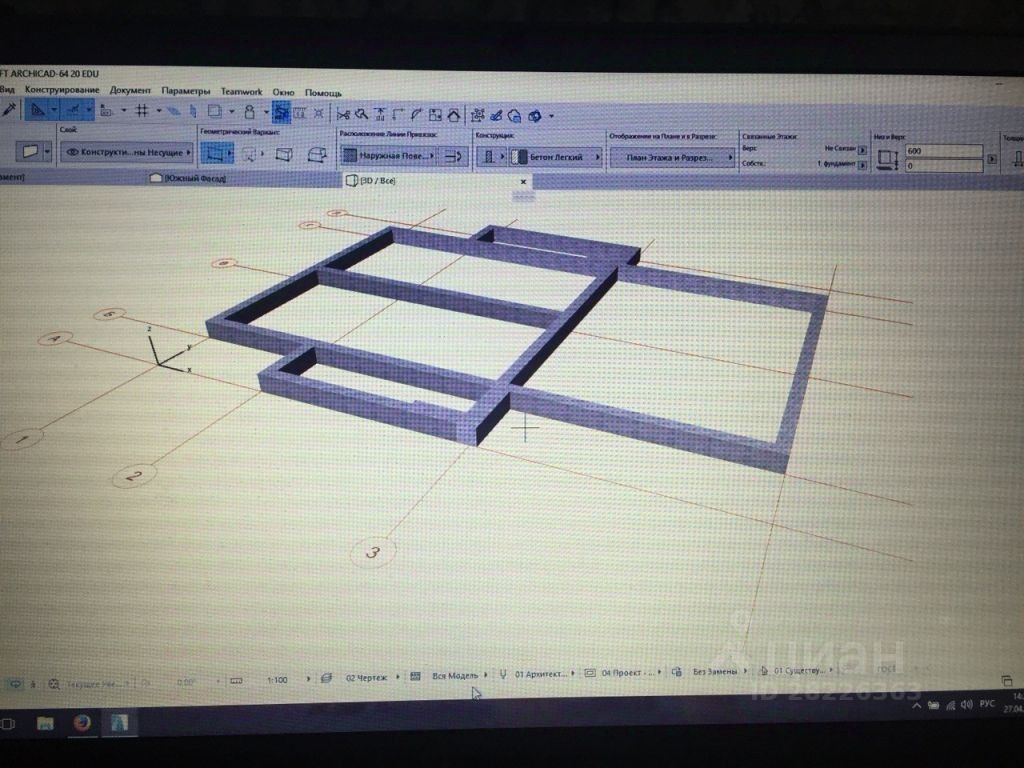The width and height of the screenshot is (1024, 768).
Task: Close the 3D / Все tab
Action: click(x=523, y=182)
